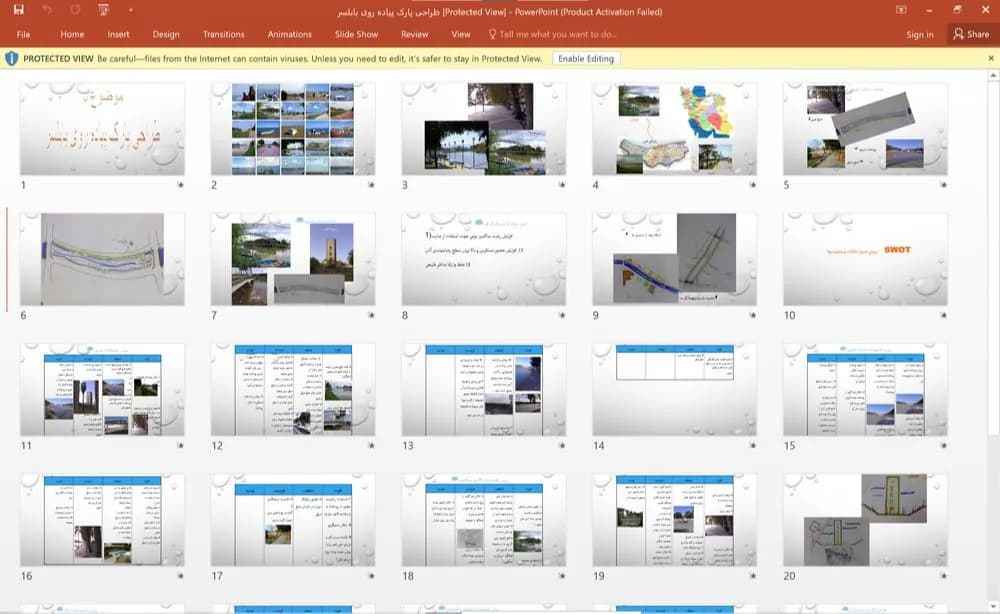Viewport: 1000px width, 614px height.
Task: Open the Review tab
Action: point(415,34)
